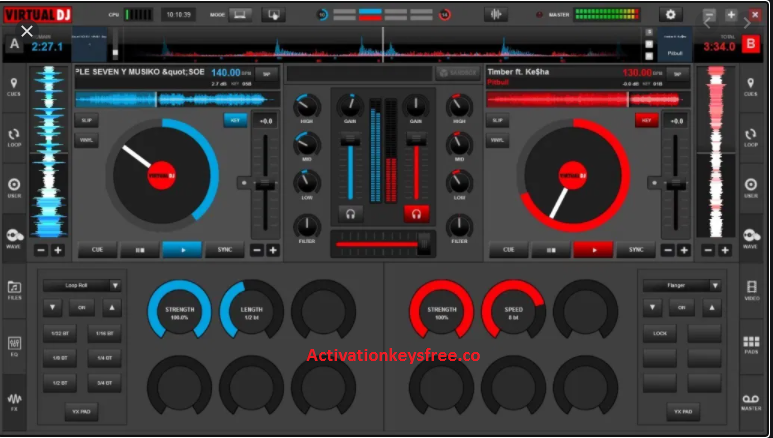Click CUE on the right deck
Screen dimensions: 773x438
508,250
